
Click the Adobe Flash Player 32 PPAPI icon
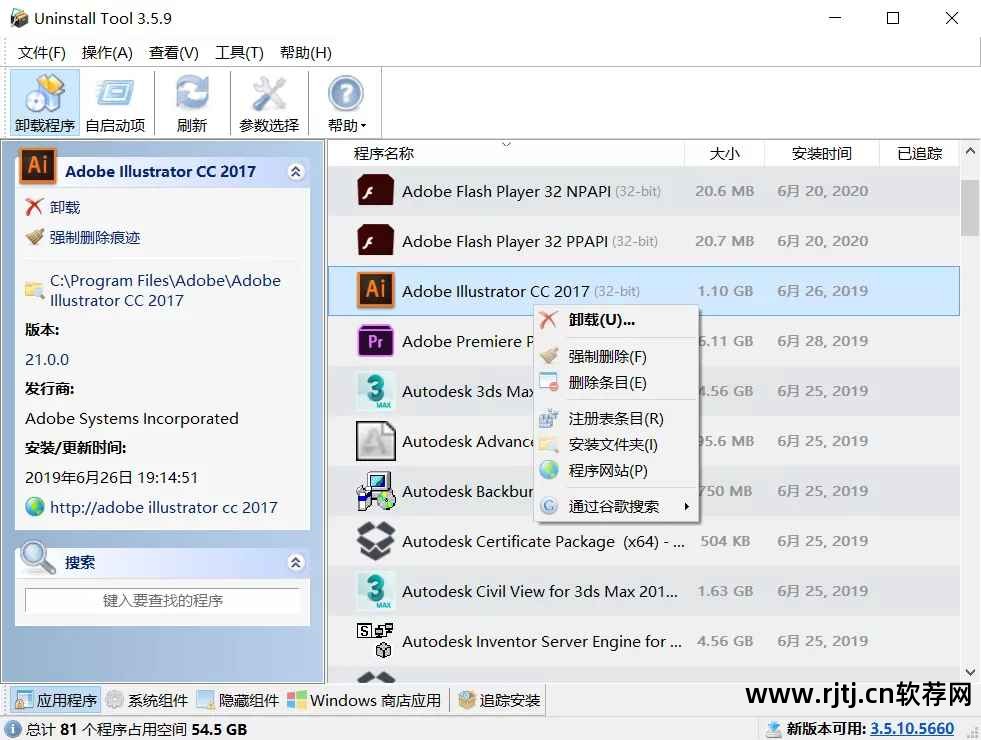pyautogui.click(x=375, y=241)
